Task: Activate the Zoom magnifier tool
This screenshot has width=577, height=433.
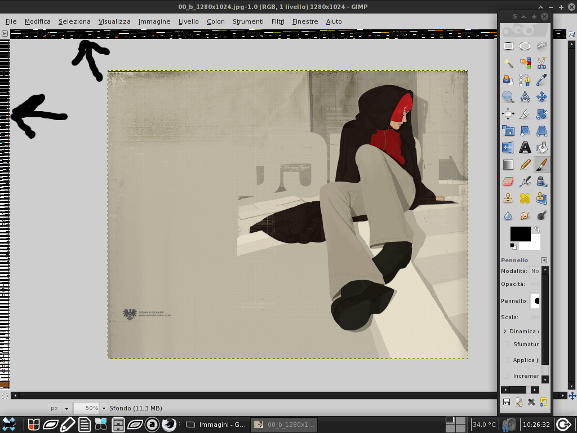Action: pyautogui.click(x=508, y=97)
